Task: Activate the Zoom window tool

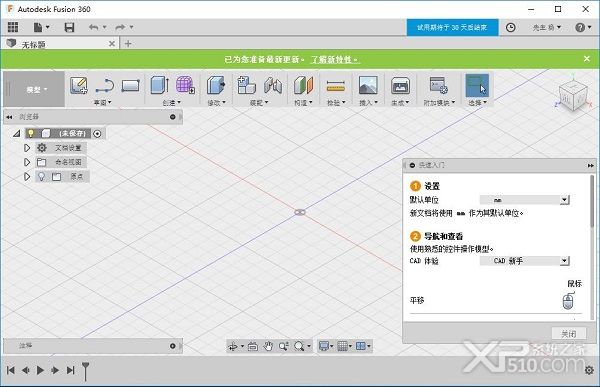Action: (x=284, y=346)
